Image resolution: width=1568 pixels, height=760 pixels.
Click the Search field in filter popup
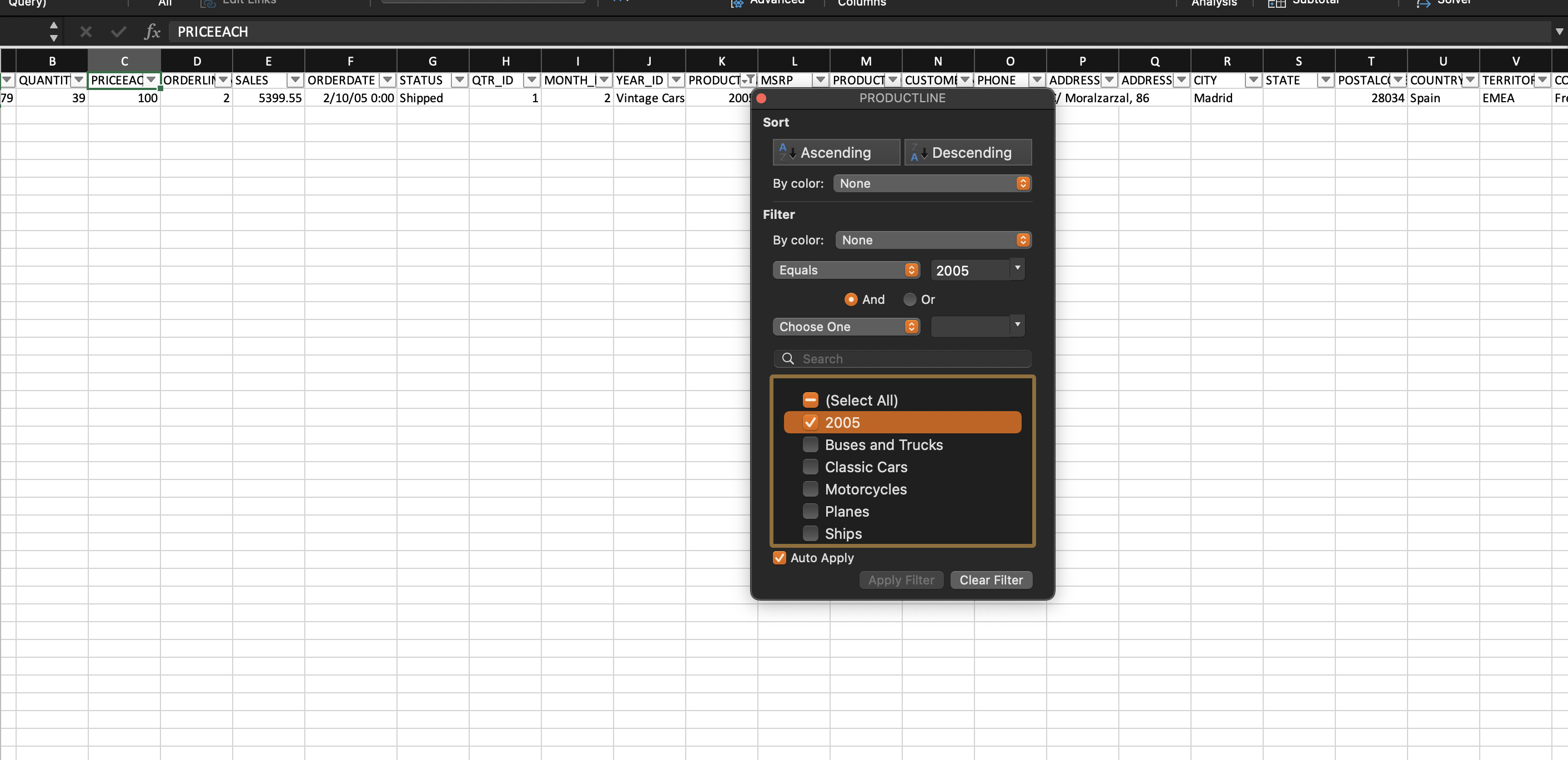point(913,359)
